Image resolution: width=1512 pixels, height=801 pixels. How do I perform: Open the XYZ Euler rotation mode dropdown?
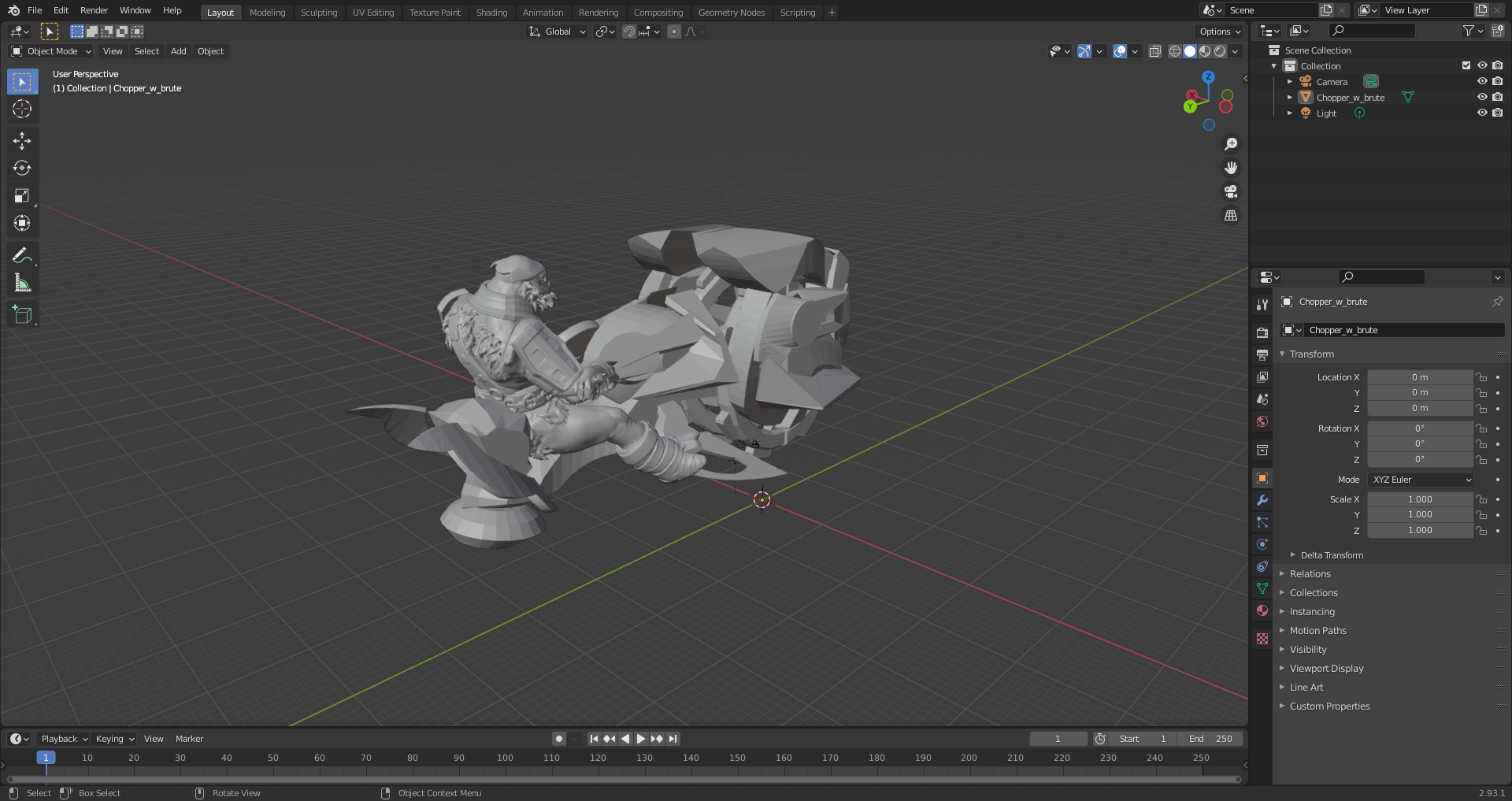tap(1420, 479)
